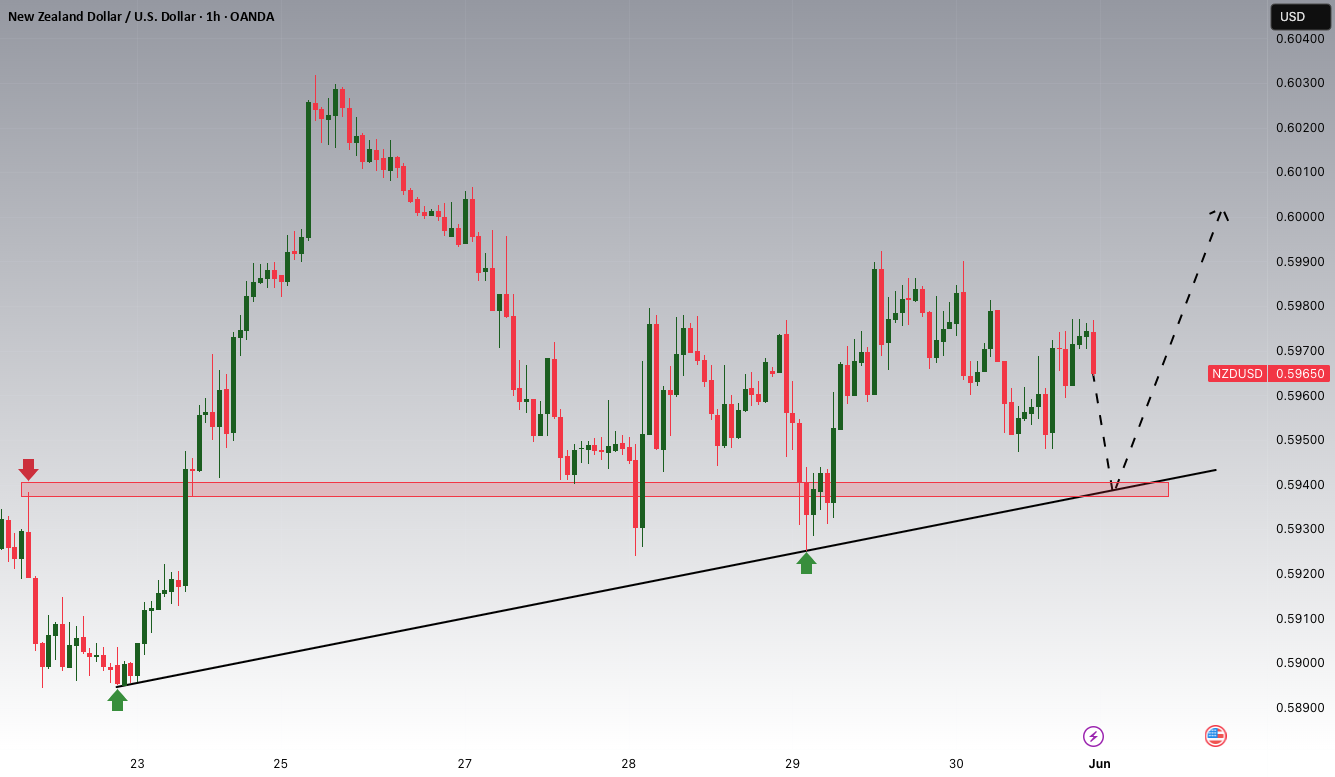Screen dimensions: 1335x777
Task: Click the 0.59400 price axis label
Action: click(1300, 485)
